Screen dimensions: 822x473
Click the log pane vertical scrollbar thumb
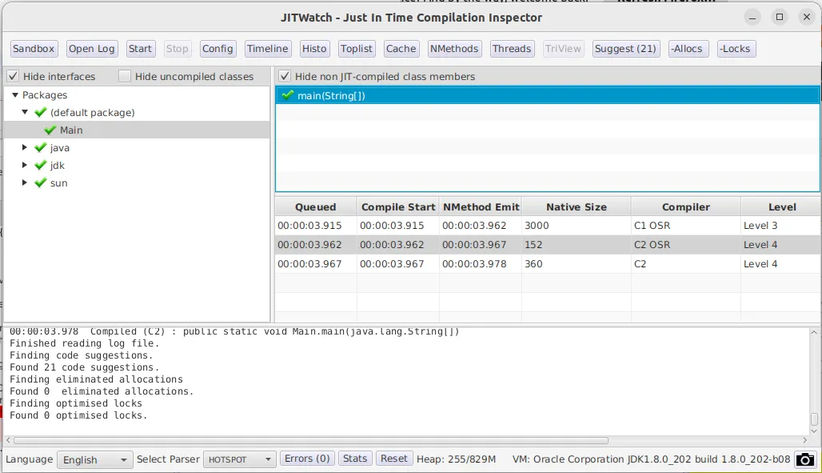[814, 419]
